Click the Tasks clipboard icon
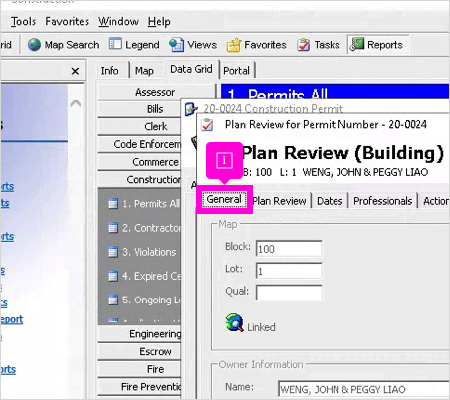This screenshot has height=400, width=450. pyautogui.click(x=304, y=45)
